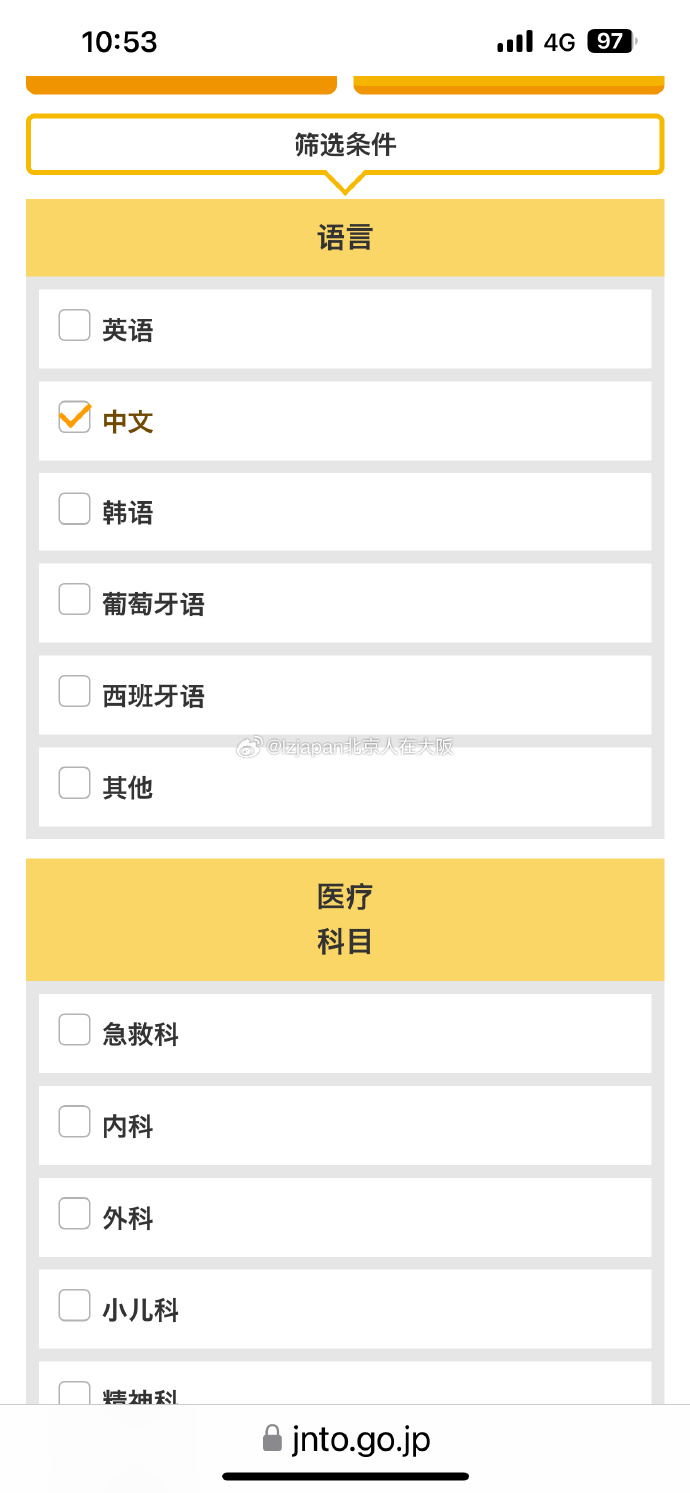This screenshot has height=1493, width=690.
Task: Check the 外科 department option
Action: (x=75, y=1215)
